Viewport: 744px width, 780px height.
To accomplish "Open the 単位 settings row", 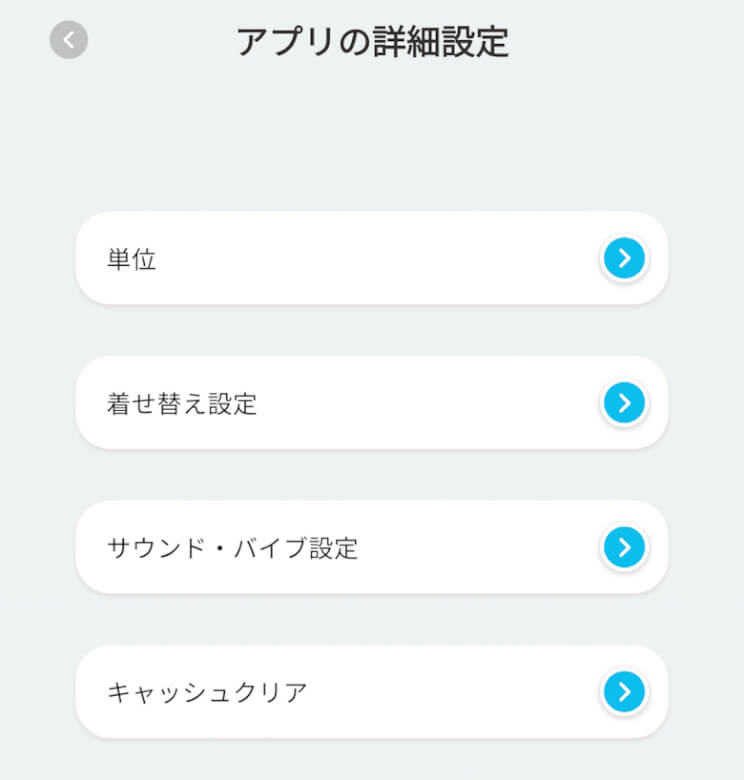I will pos(371,259).
